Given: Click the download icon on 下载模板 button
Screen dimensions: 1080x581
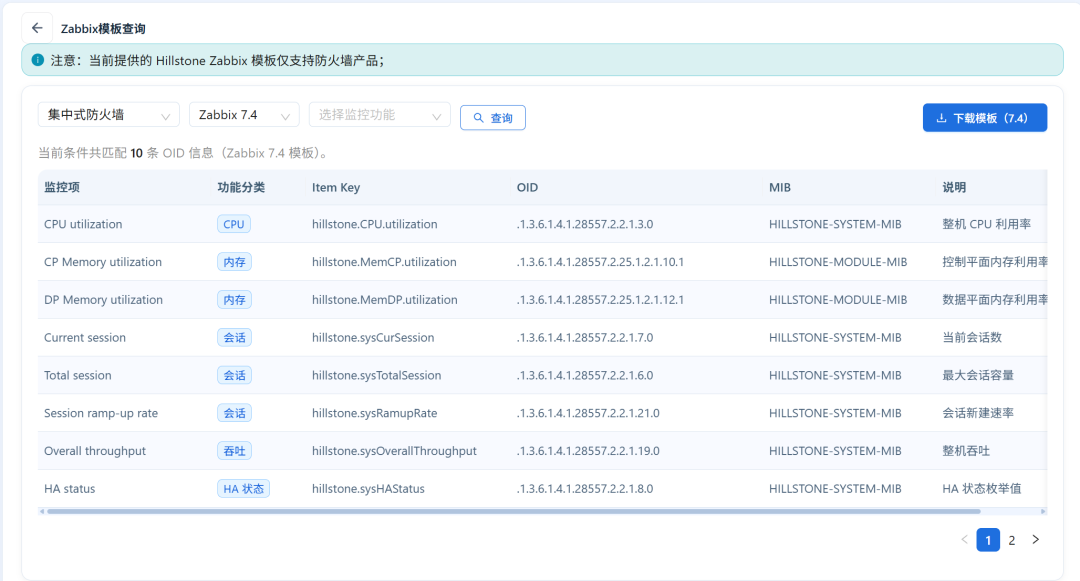Looking at the screenshot, I should tap(942, 118).
